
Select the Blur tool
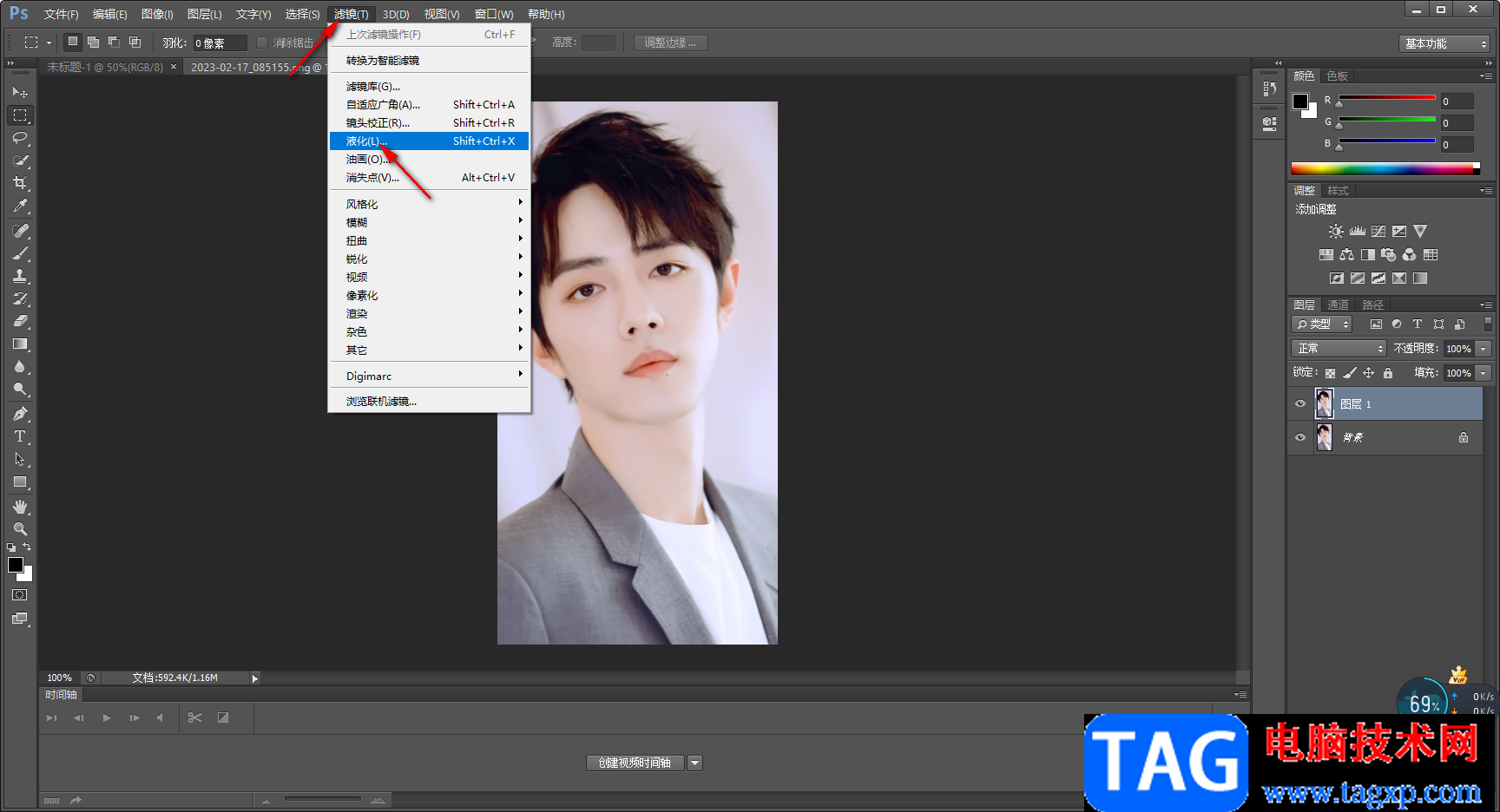[20, 366]
